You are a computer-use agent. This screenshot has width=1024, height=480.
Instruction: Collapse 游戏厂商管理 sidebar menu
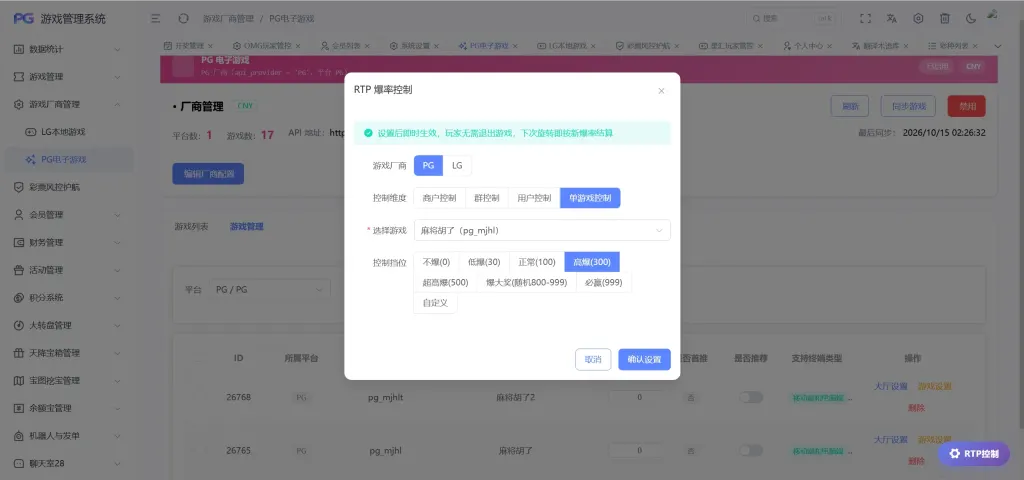coord(117,104)
